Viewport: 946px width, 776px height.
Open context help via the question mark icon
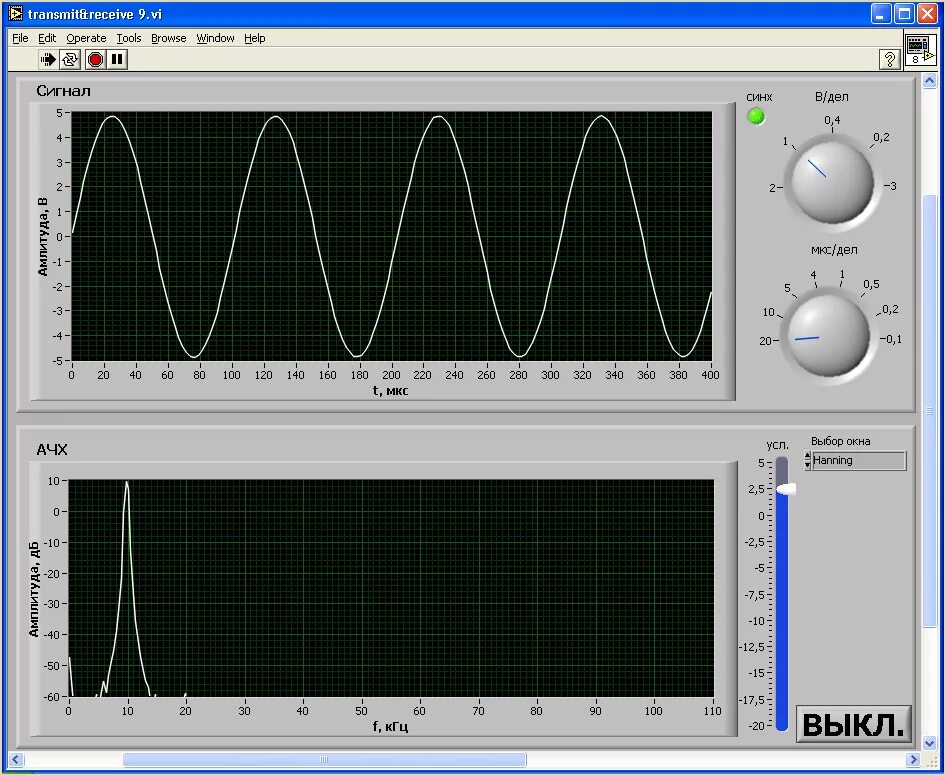pos(889,59)
